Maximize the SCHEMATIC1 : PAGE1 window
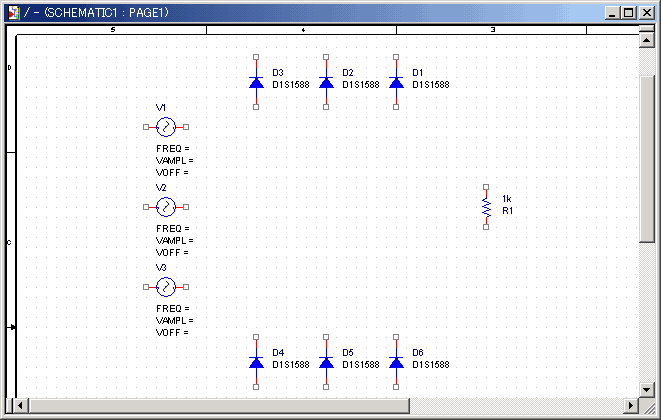661x420 pixels. click(x=627, y=12)
